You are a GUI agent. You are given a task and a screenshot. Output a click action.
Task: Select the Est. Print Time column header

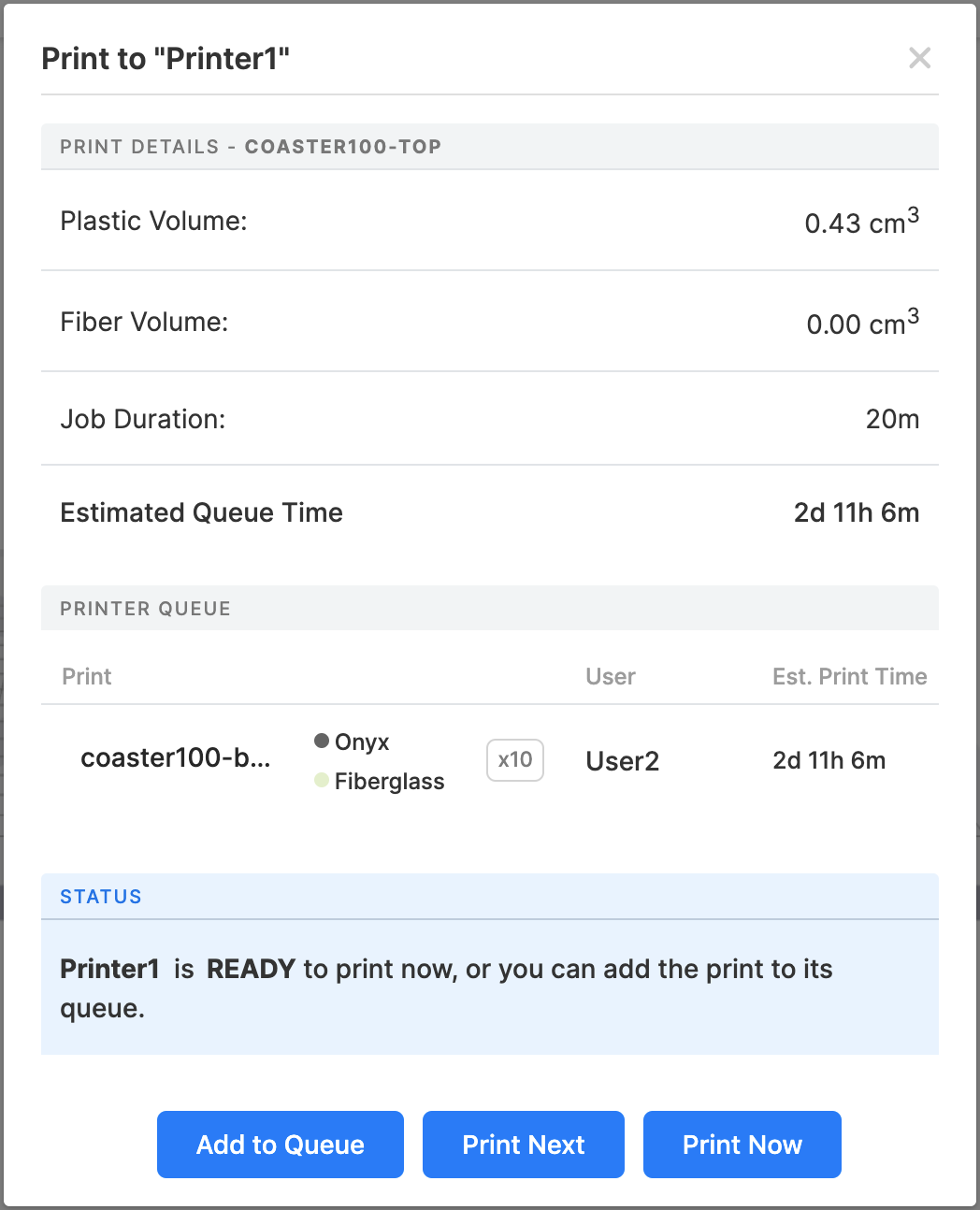pyautogui.click(x=849, y=676)
